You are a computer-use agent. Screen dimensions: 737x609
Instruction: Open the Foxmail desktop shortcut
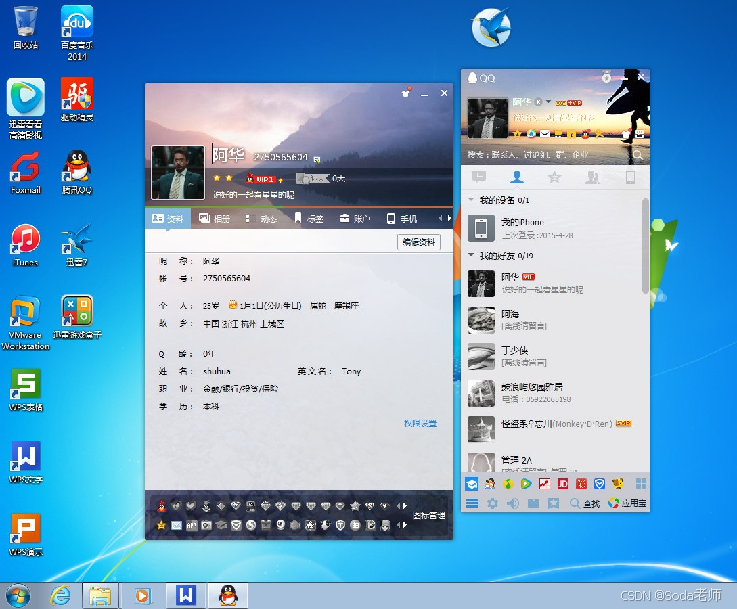coord(26,172)
